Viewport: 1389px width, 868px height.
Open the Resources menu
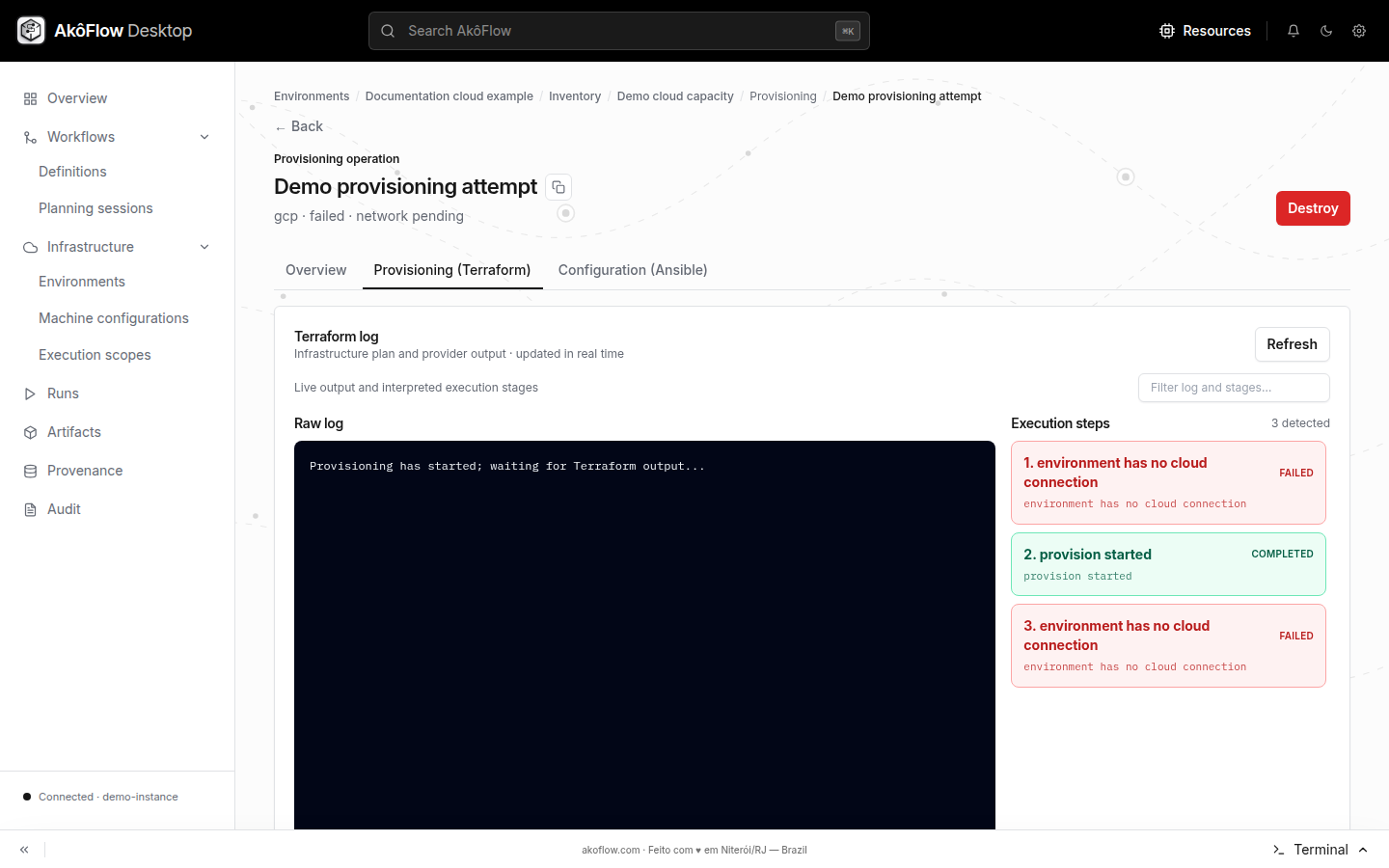pyautogui.click(x=1205, y=31)
